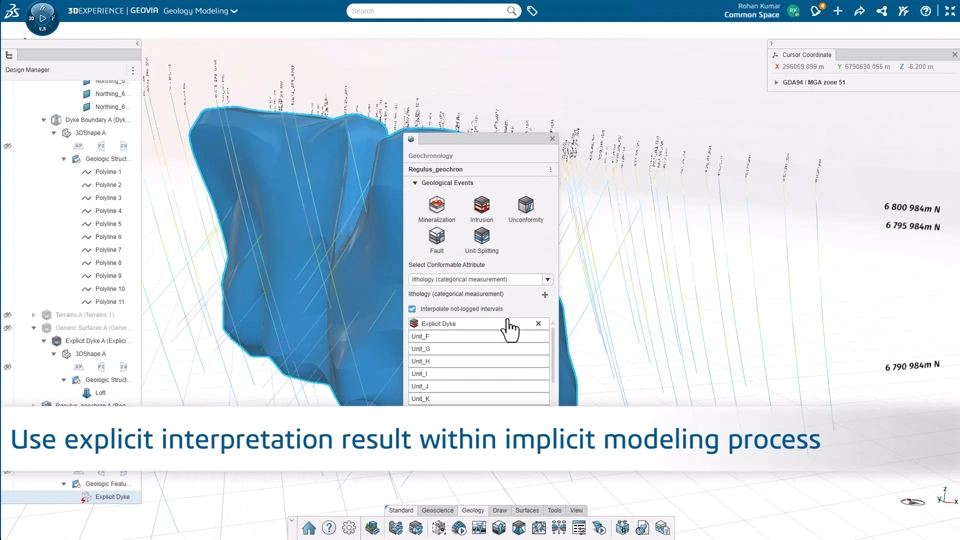Toggle visibility eye next to Terrains A
This screenshot has width=960, height=540.
[x=7, y=315]
